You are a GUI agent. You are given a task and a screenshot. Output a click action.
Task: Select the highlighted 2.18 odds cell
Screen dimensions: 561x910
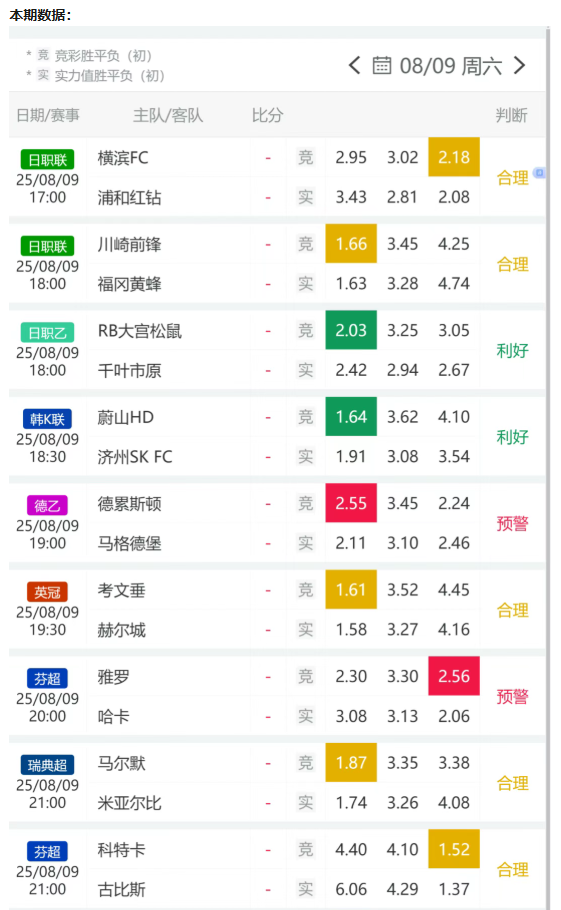tap(454, 157)
